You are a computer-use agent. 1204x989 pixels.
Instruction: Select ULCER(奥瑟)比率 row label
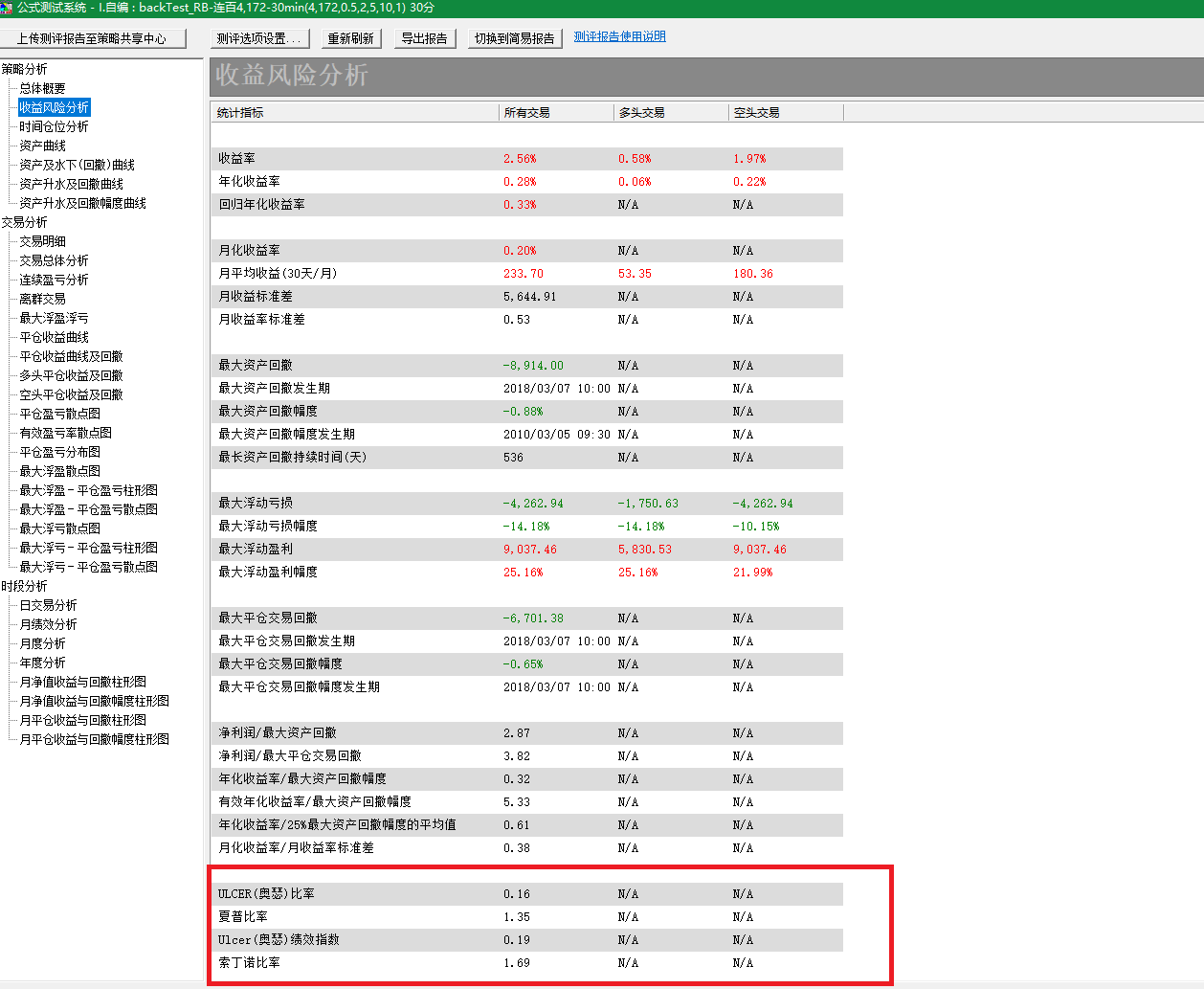point(266,893)
